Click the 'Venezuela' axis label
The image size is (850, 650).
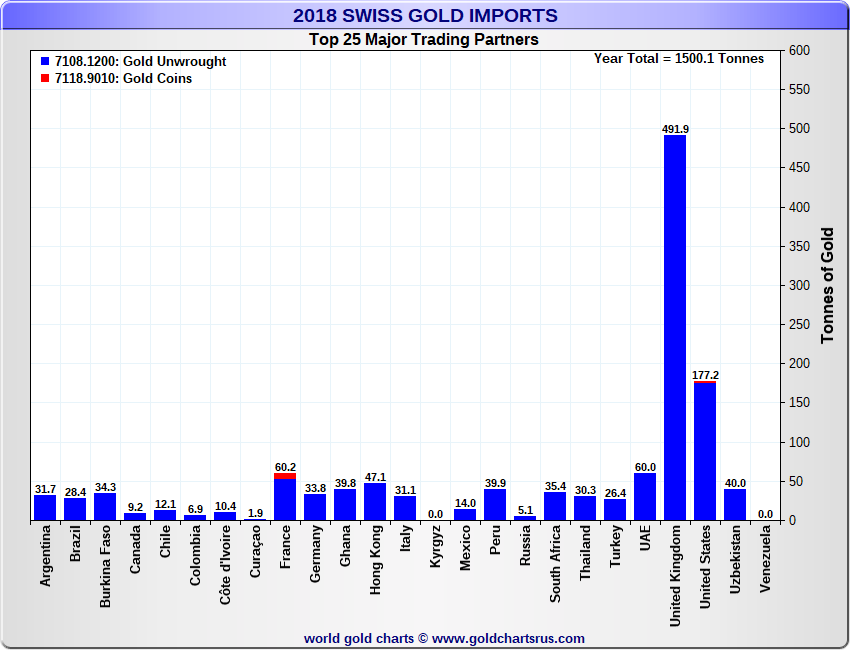click(765, 558)
